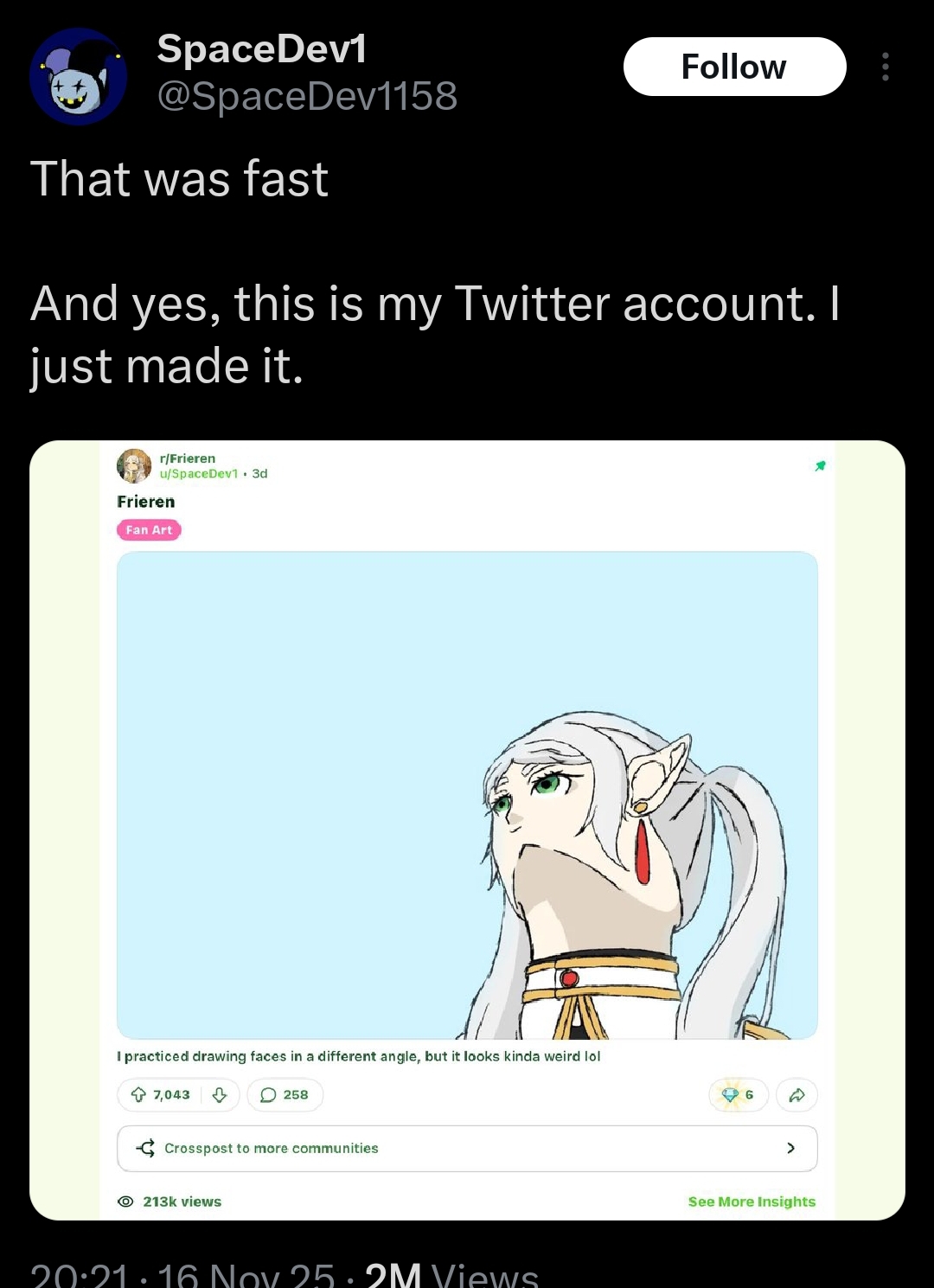Click the share arrow icon
Image resolution: width=934 pixels, height=1288 pixels.
pyautogui.click(x=796, y=1095)
